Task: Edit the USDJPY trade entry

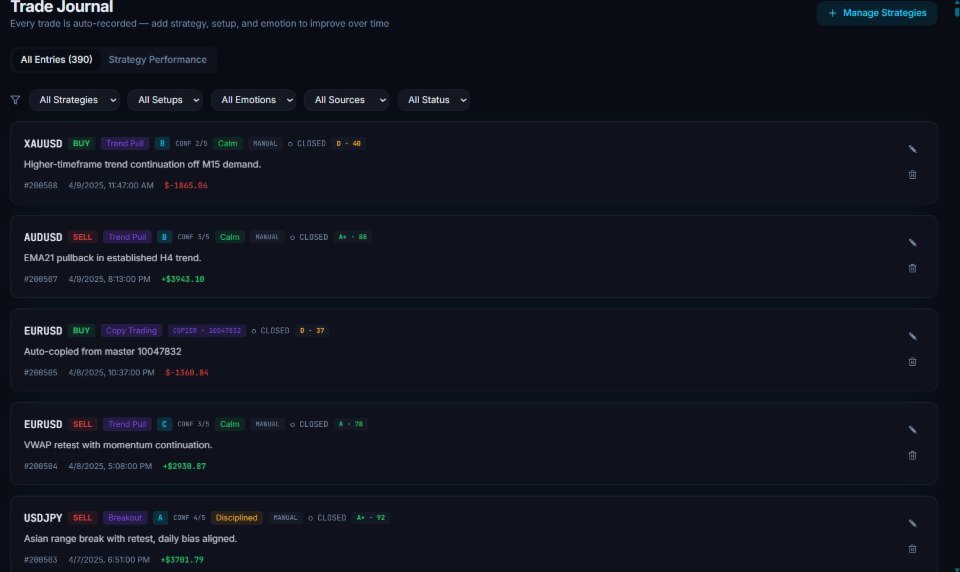Action: pos(912,524)
